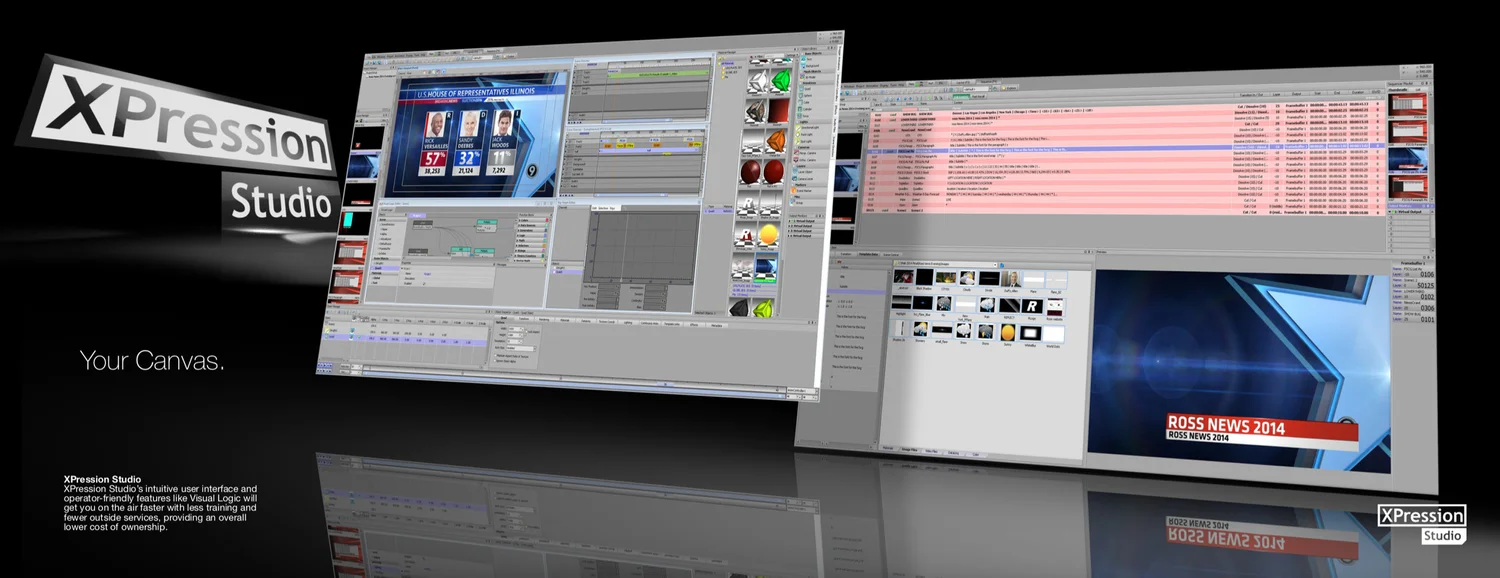Pick the Duff's_Allen portrait image
The image size is (1500, 578).
click(x=1011, y=278)
